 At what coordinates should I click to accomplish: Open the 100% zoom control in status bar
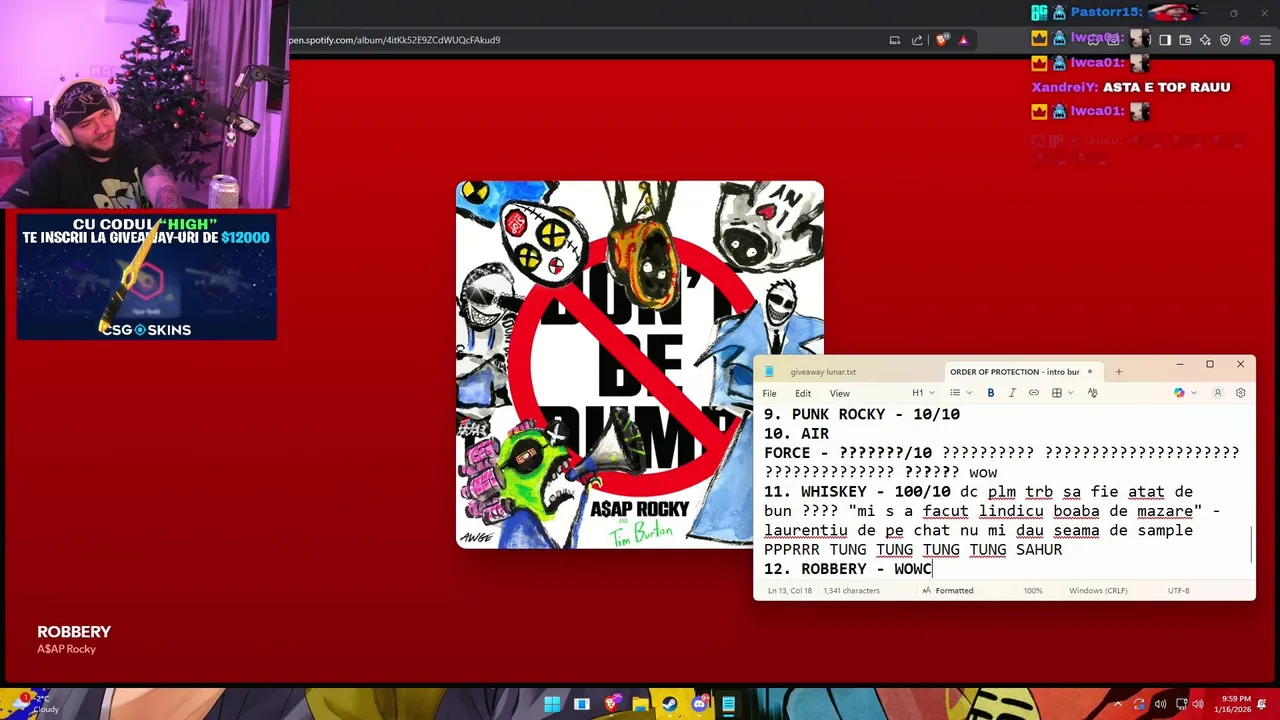click(x=1034, y=591)
